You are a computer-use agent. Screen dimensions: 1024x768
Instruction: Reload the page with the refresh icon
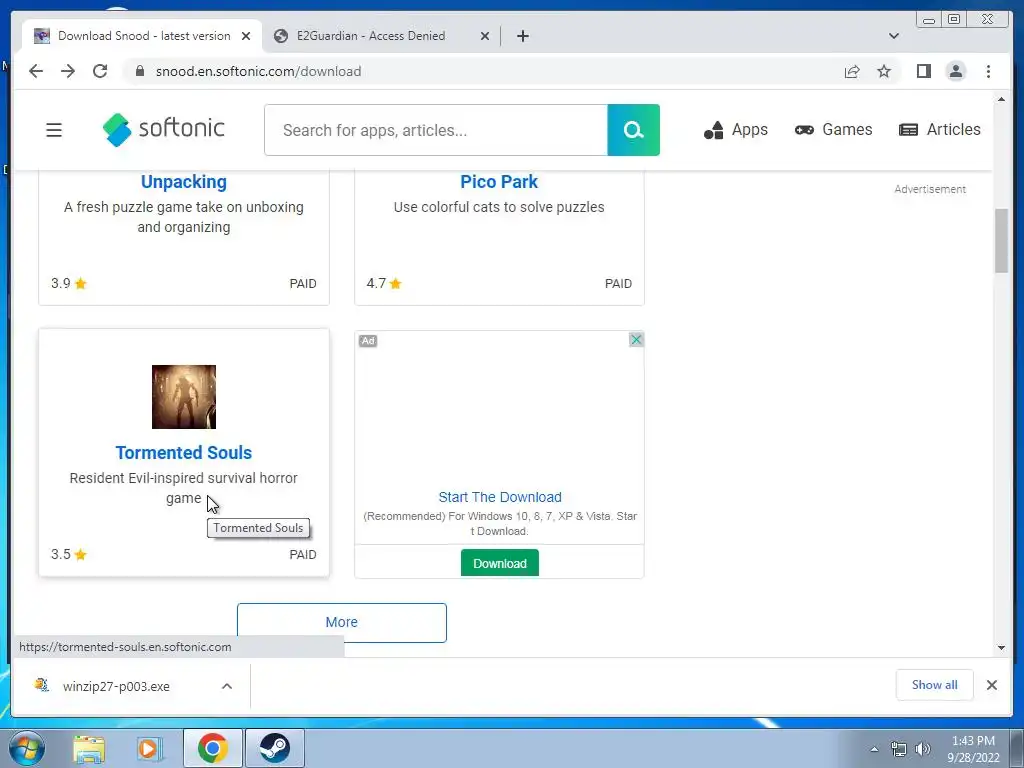click(100, 71)
